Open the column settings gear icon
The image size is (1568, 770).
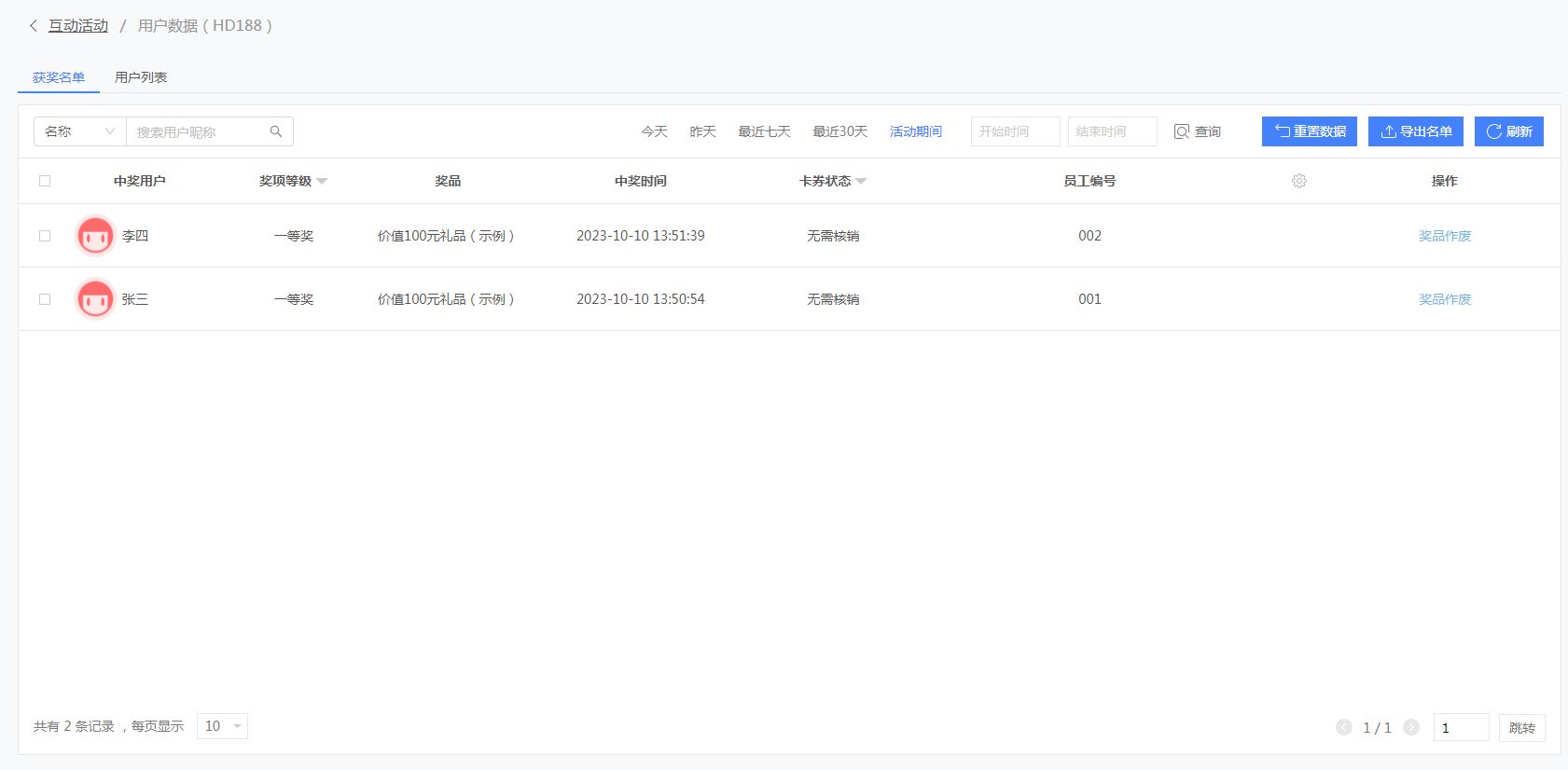[1299, 181]
